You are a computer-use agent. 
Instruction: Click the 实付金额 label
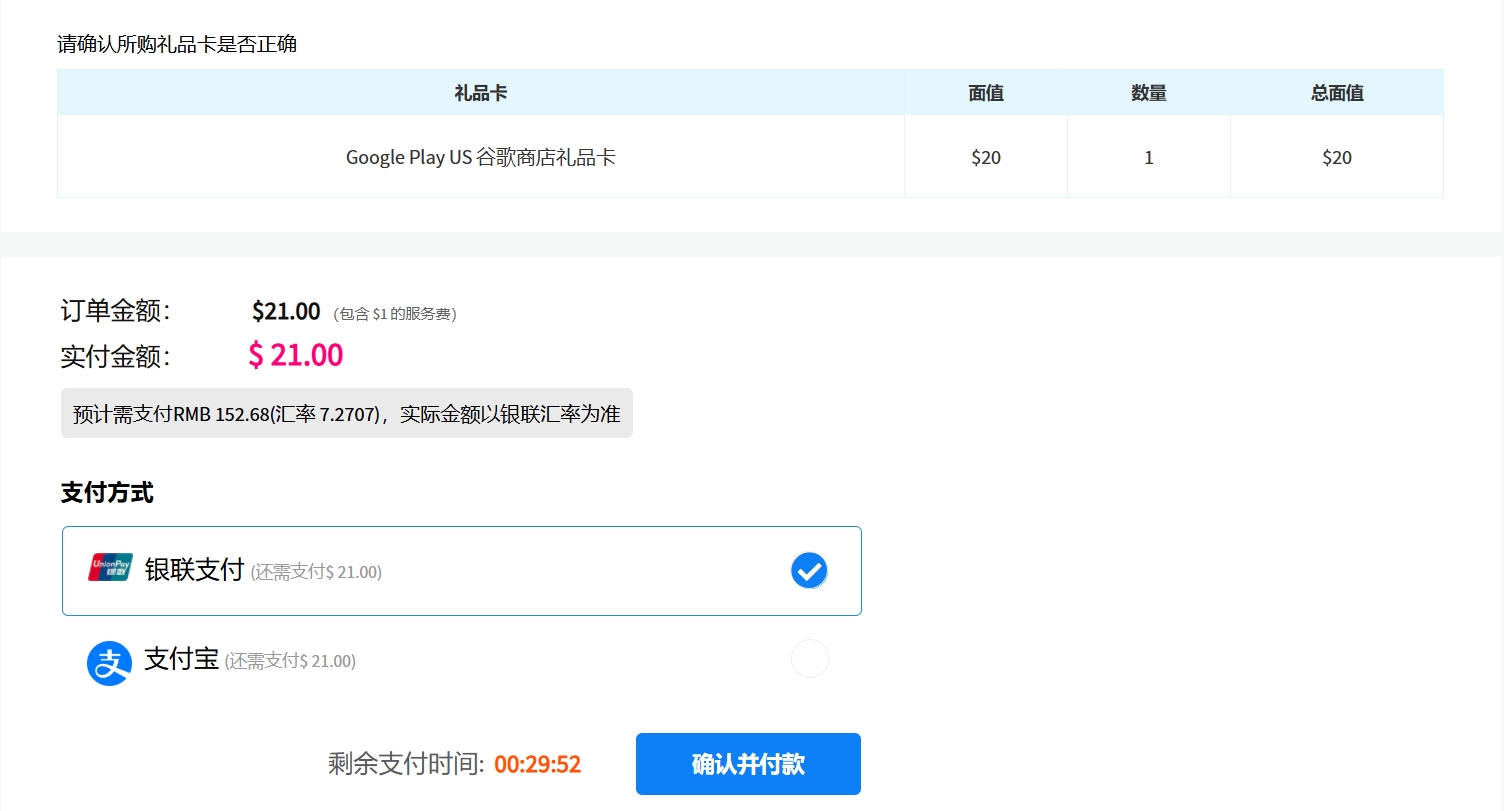pyautogui.click(x=116, y=356)
